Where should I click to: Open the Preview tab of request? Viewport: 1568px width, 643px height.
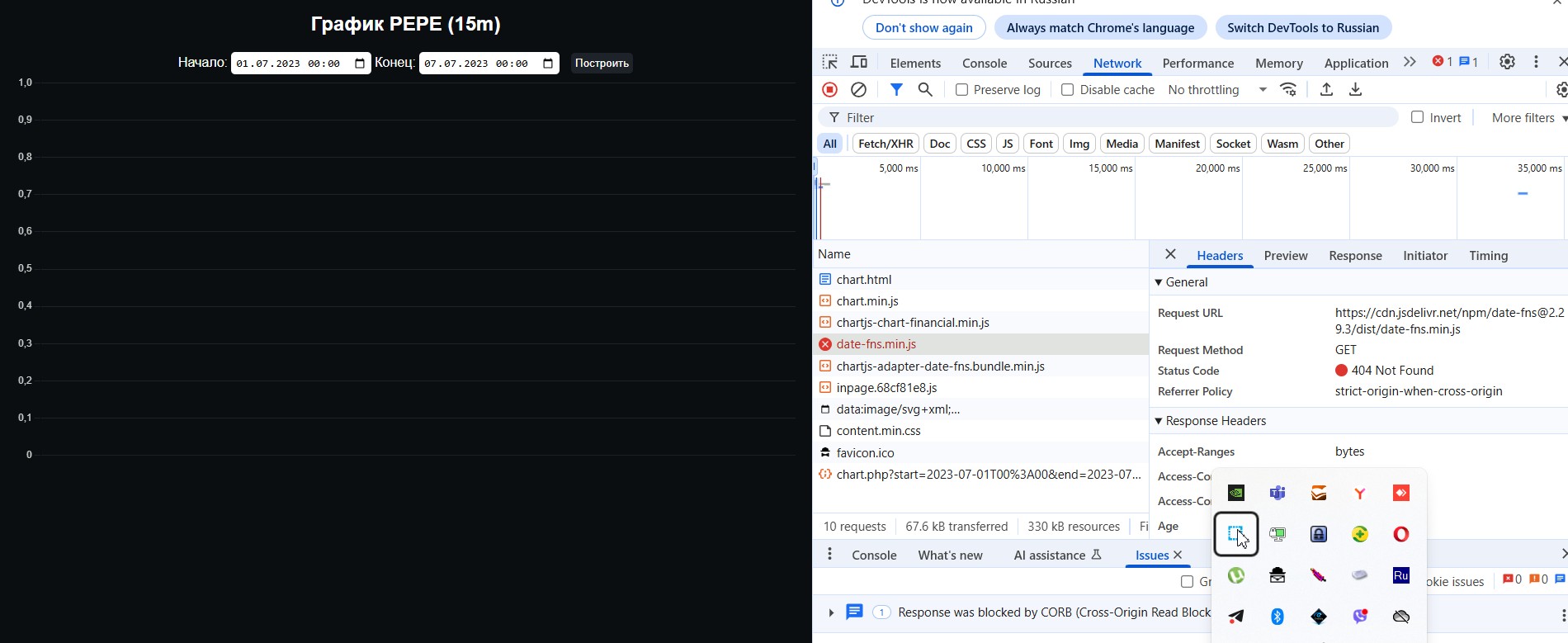coord(1286,255)
